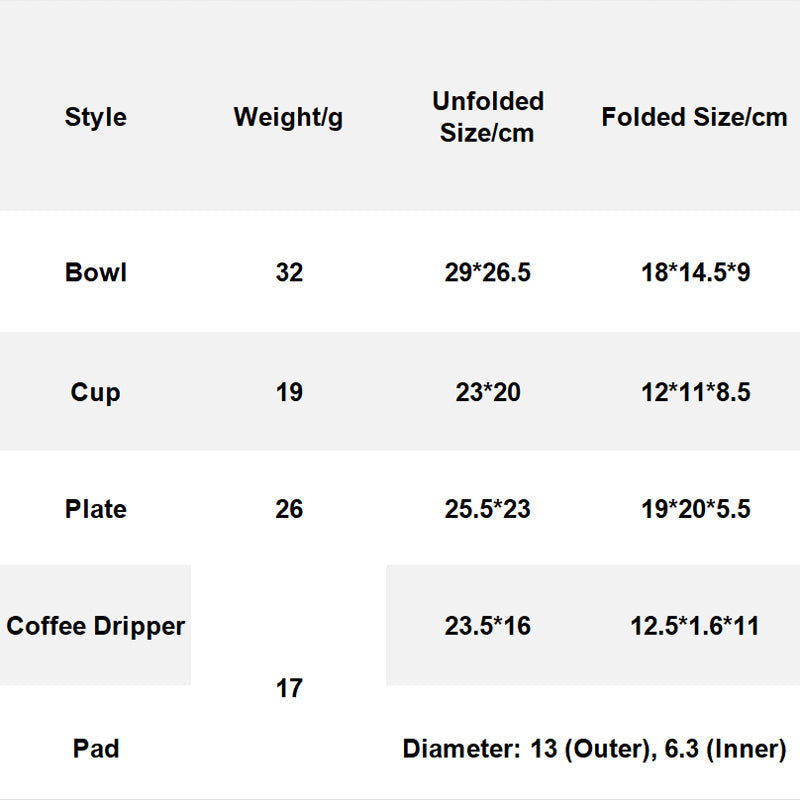Click the Coffee Dripper row label
800x800 pixels.
pyautogui.click(x=96, y=626)
